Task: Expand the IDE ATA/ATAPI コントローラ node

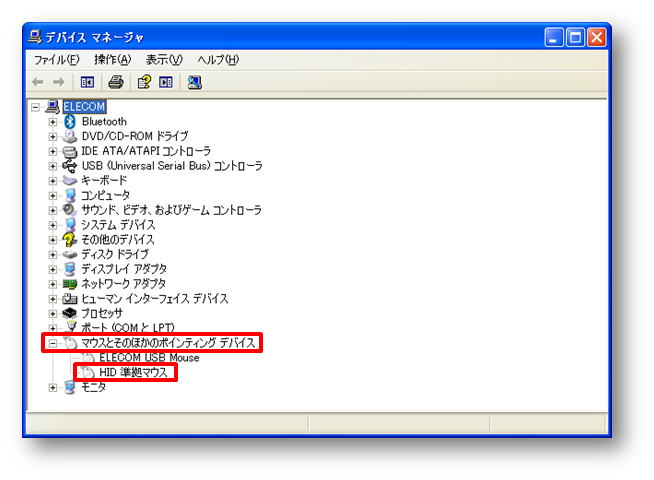Action: point(53,151)
